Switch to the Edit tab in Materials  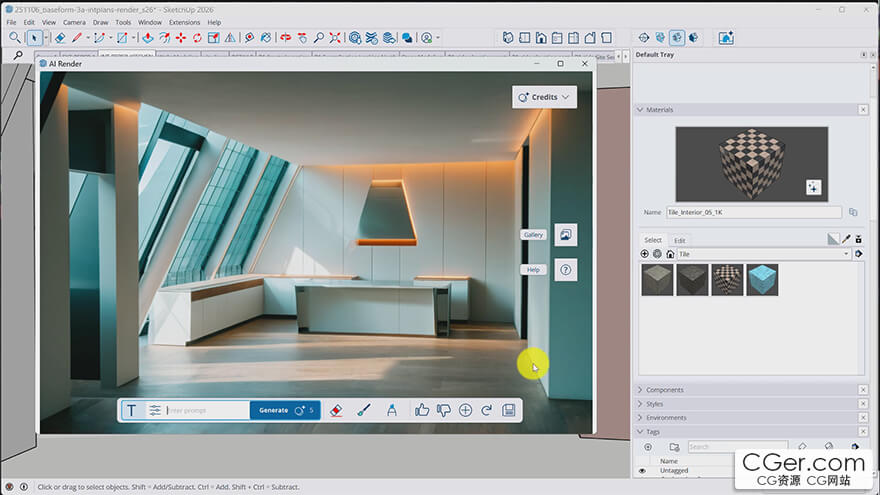coord(680,240)
